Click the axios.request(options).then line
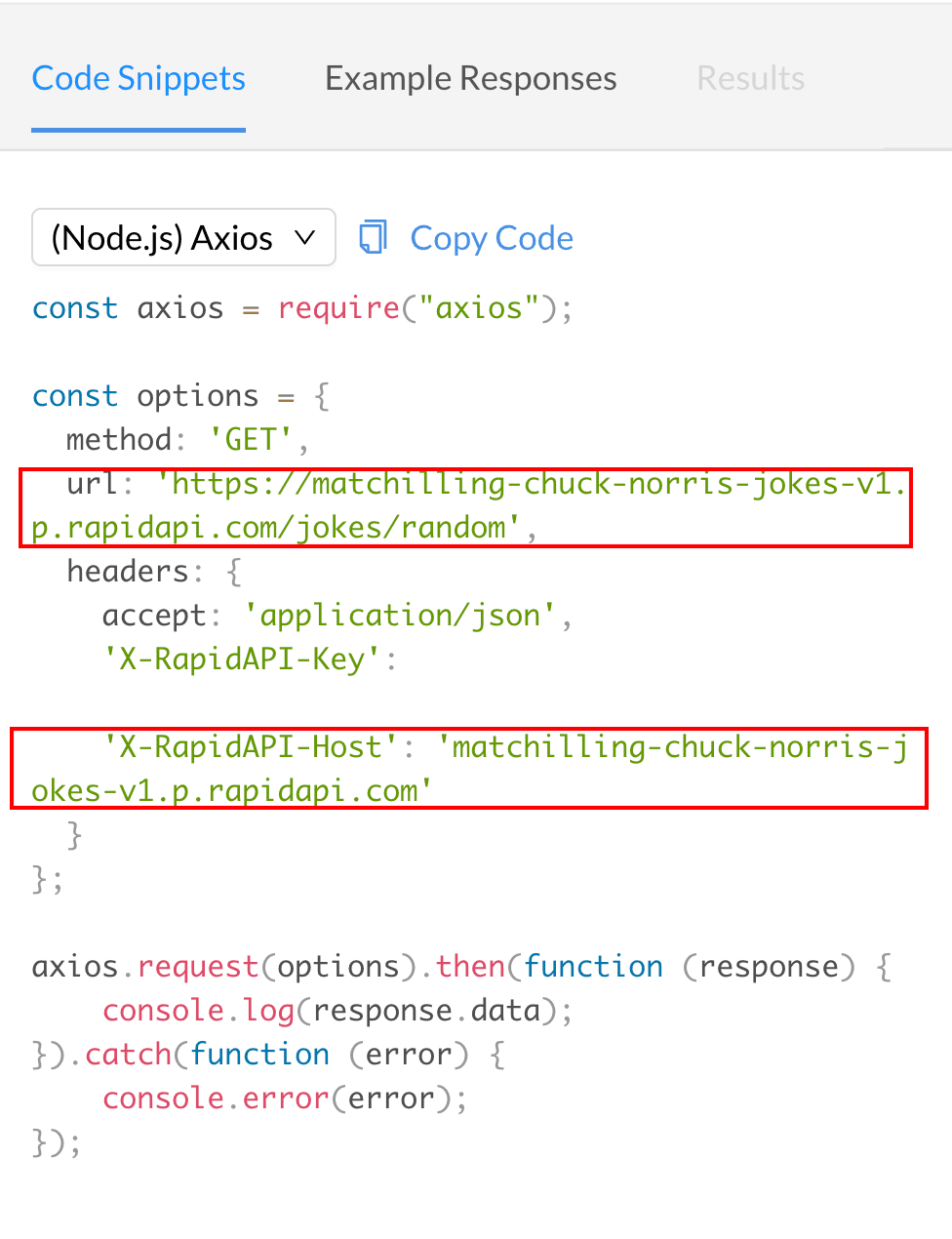The image size is (952, 1239). click(x=461, y=967)
